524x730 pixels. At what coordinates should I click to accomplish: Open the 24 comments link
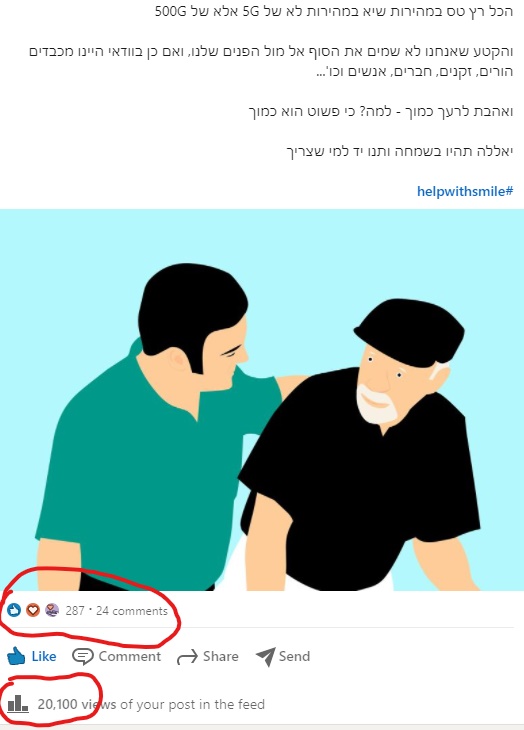point(132,610)
